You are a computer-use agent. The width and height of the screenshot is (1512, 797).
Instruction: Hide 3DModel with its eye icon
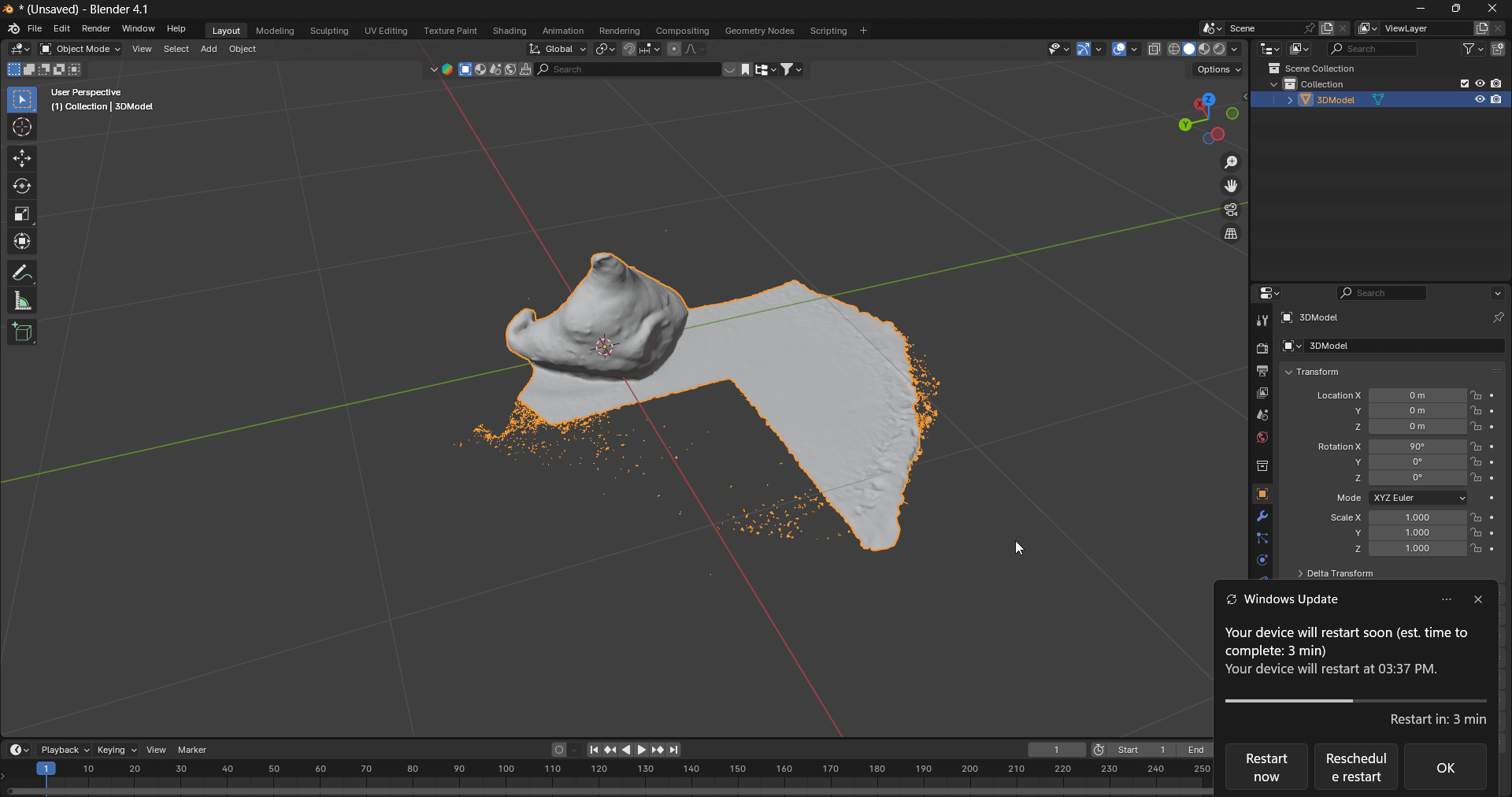click(1480, 99)
